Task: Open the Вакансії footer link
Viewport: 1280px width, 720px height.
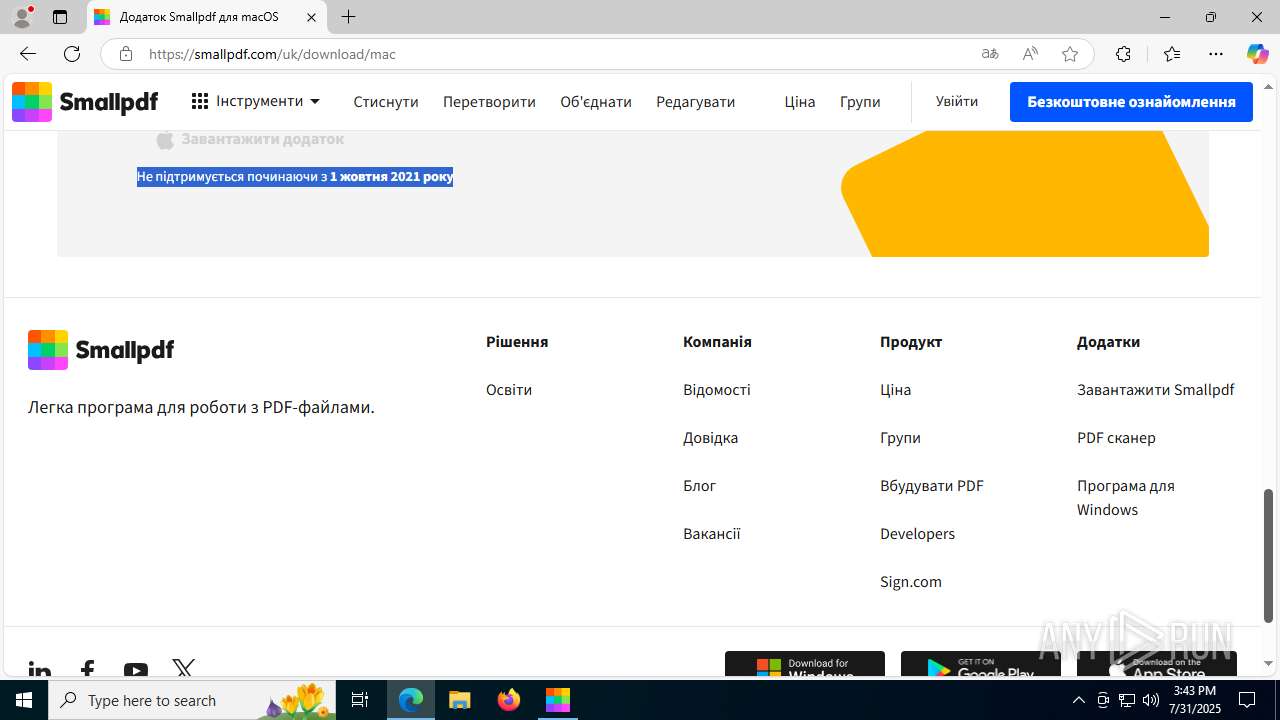Action: [711, 534]
